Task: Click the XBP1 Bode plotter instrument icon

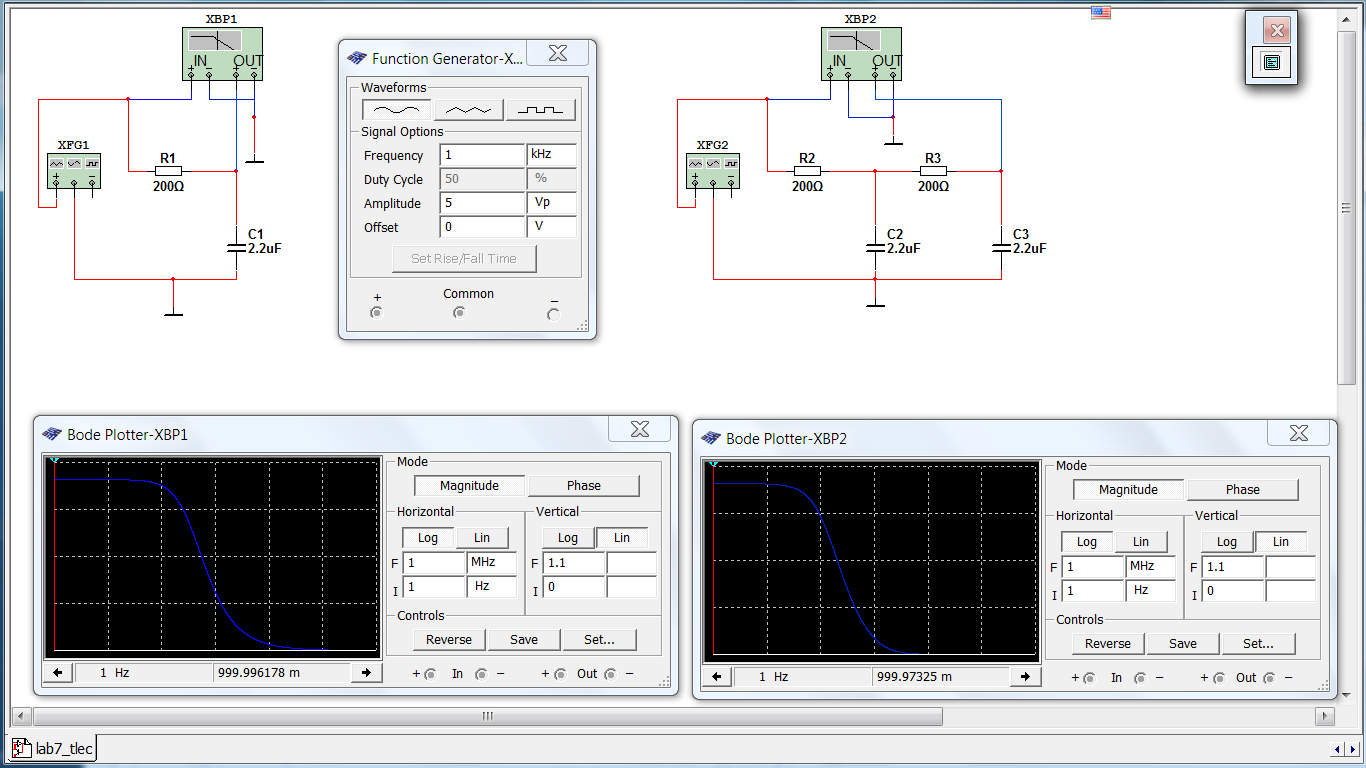Action: pos(222,53)
